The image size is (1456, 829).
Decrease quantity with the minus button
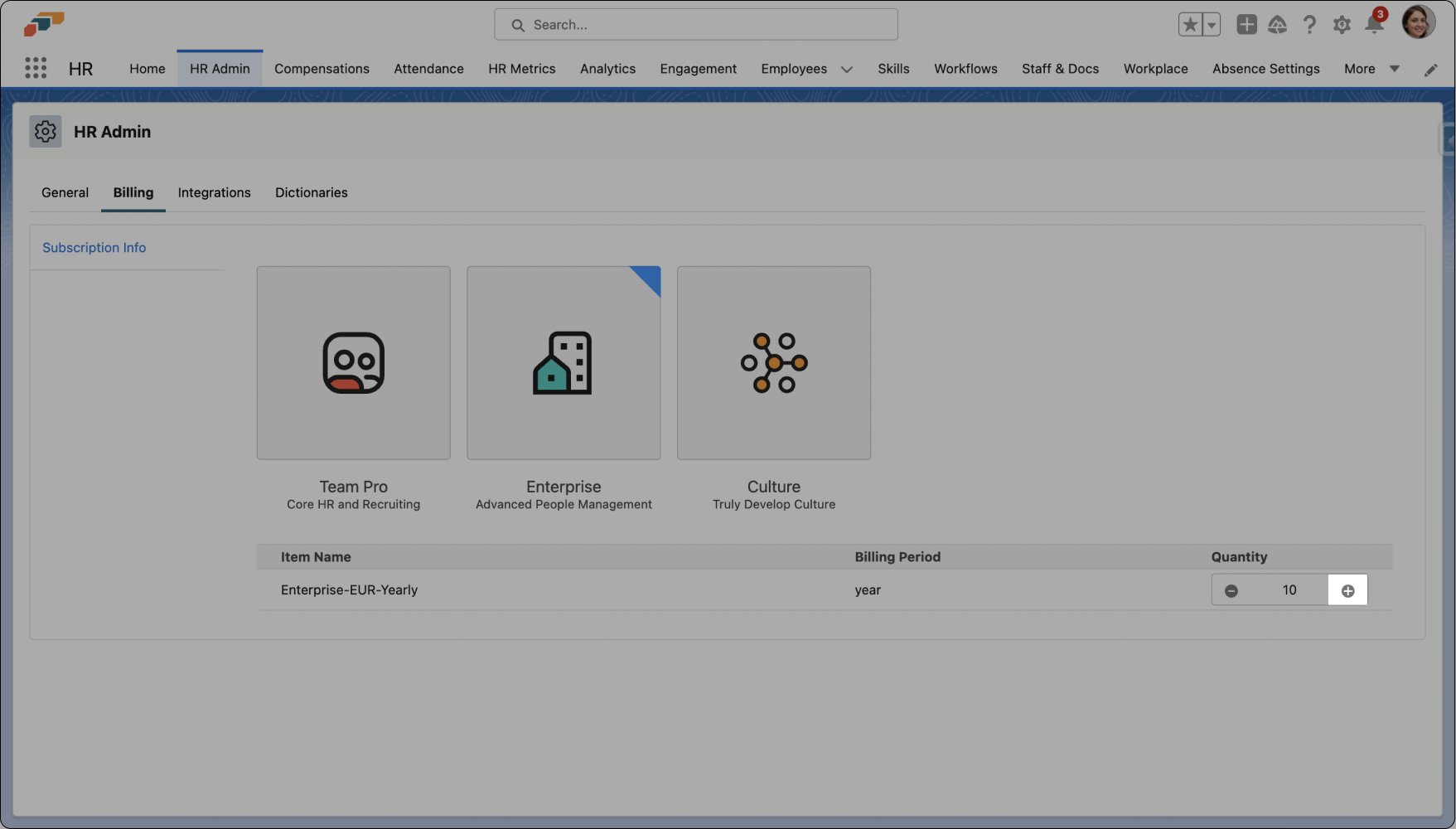(1231, 590)
